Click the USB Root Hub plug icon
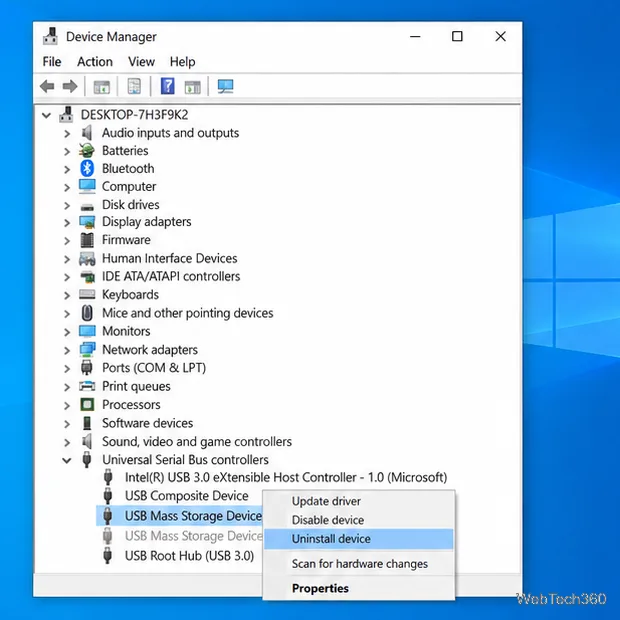 [x=108, y=556]
